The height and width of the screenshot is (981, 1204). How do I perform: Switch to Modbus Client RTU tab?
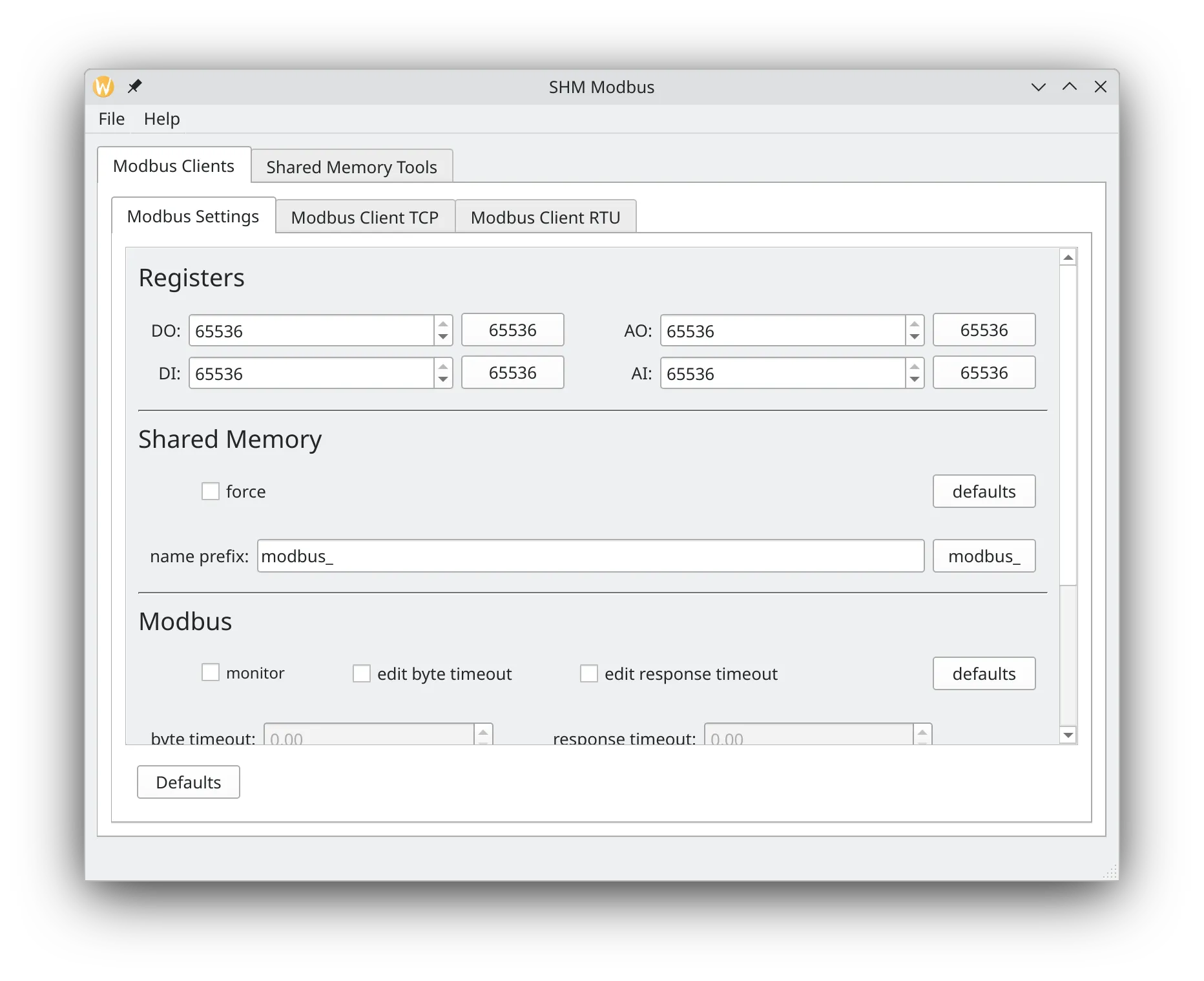coord(545,217)
